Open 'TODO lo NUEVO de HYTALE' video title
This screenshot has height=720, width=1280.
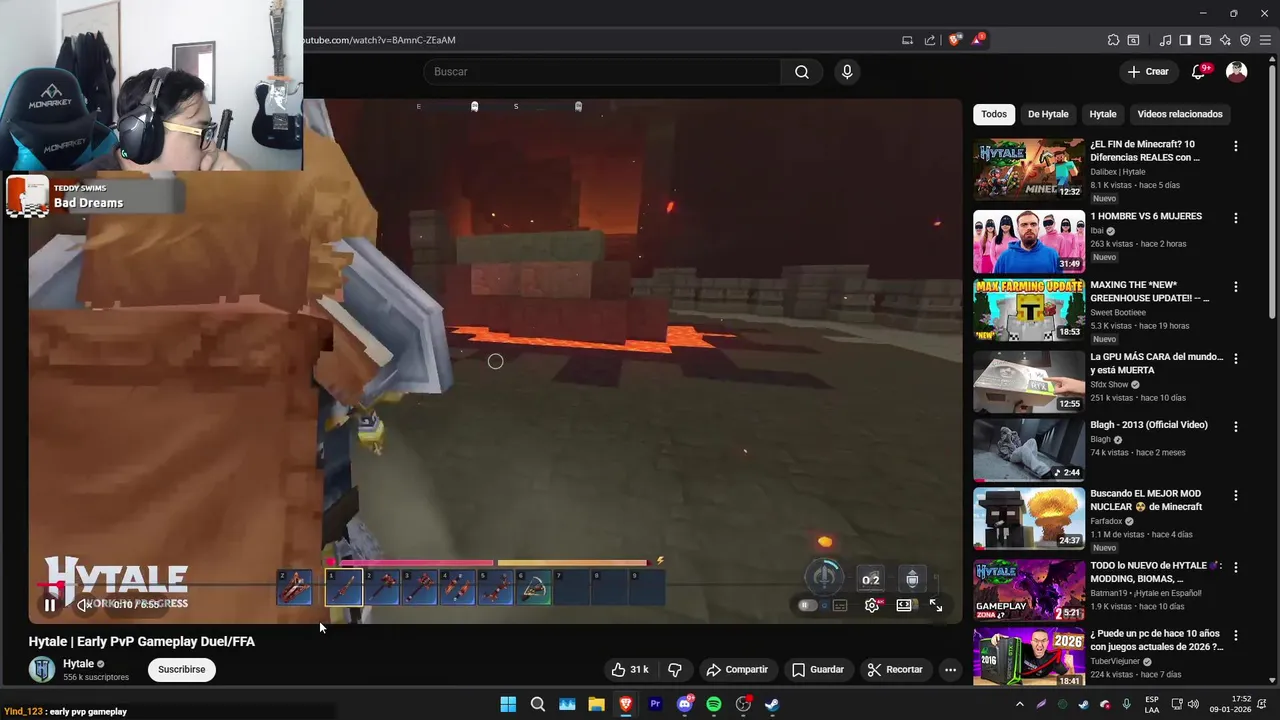pyautogui.click(x=1156, y=572)
